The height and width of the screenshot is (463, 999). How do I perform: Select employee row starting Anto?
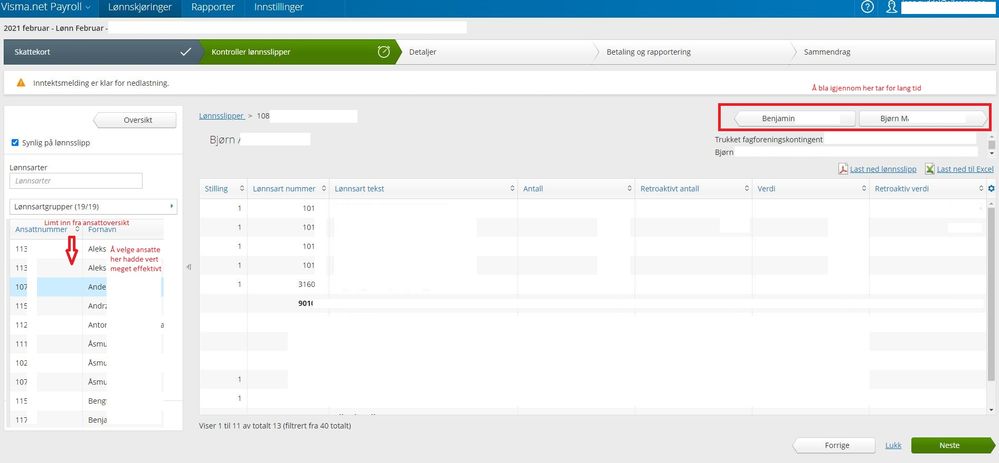click(x=87, y=325)
